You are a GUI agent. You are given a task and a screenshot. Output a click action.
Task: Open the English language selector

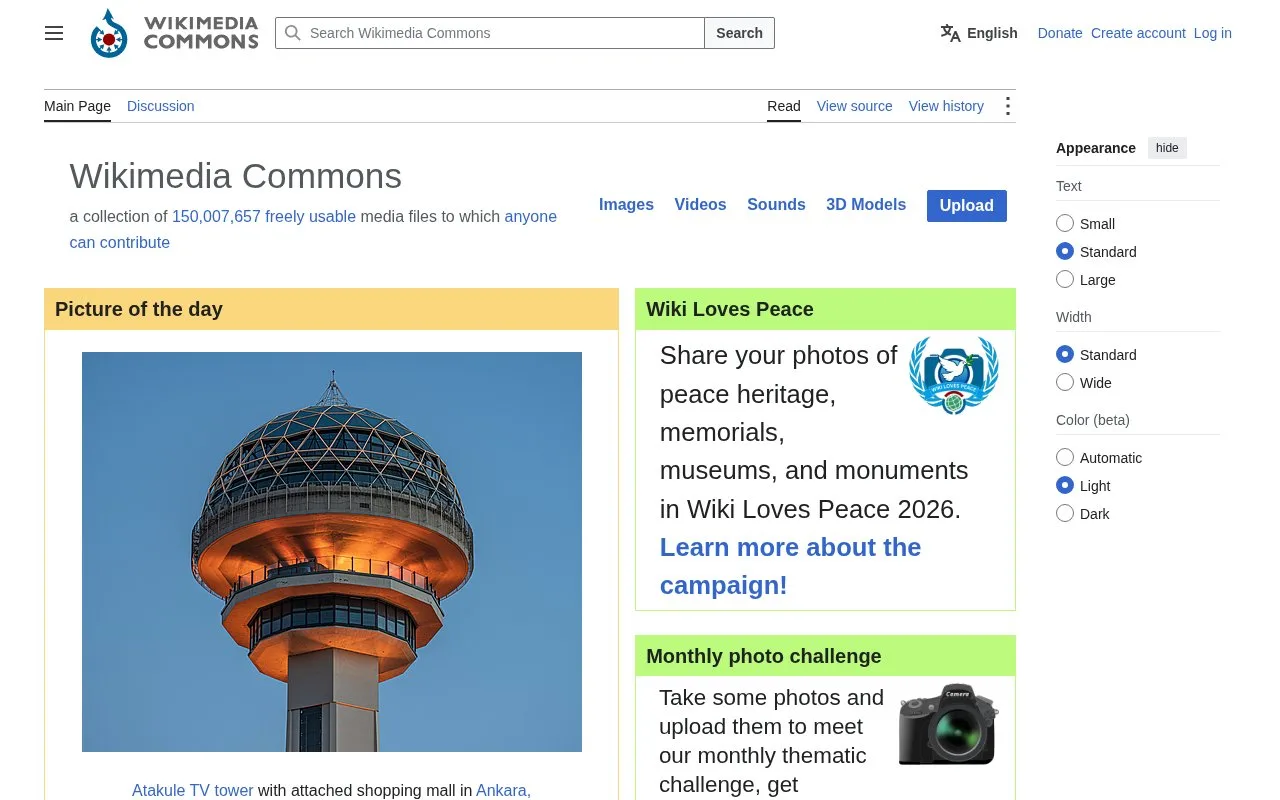[979, 33]
